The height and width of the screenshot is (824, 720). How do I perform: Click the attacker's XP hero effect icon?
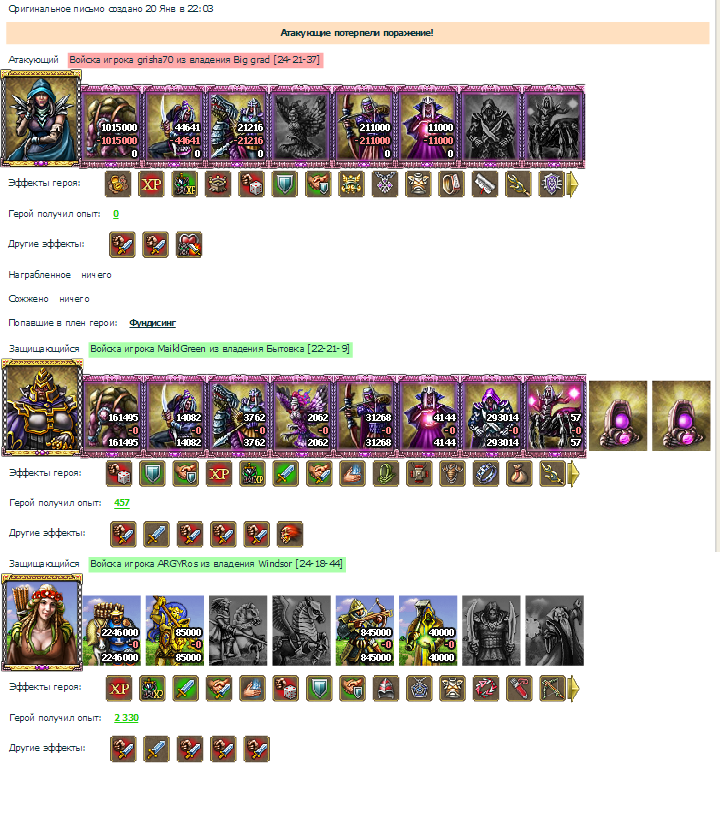pyautogui.click(x=151, y=184)
